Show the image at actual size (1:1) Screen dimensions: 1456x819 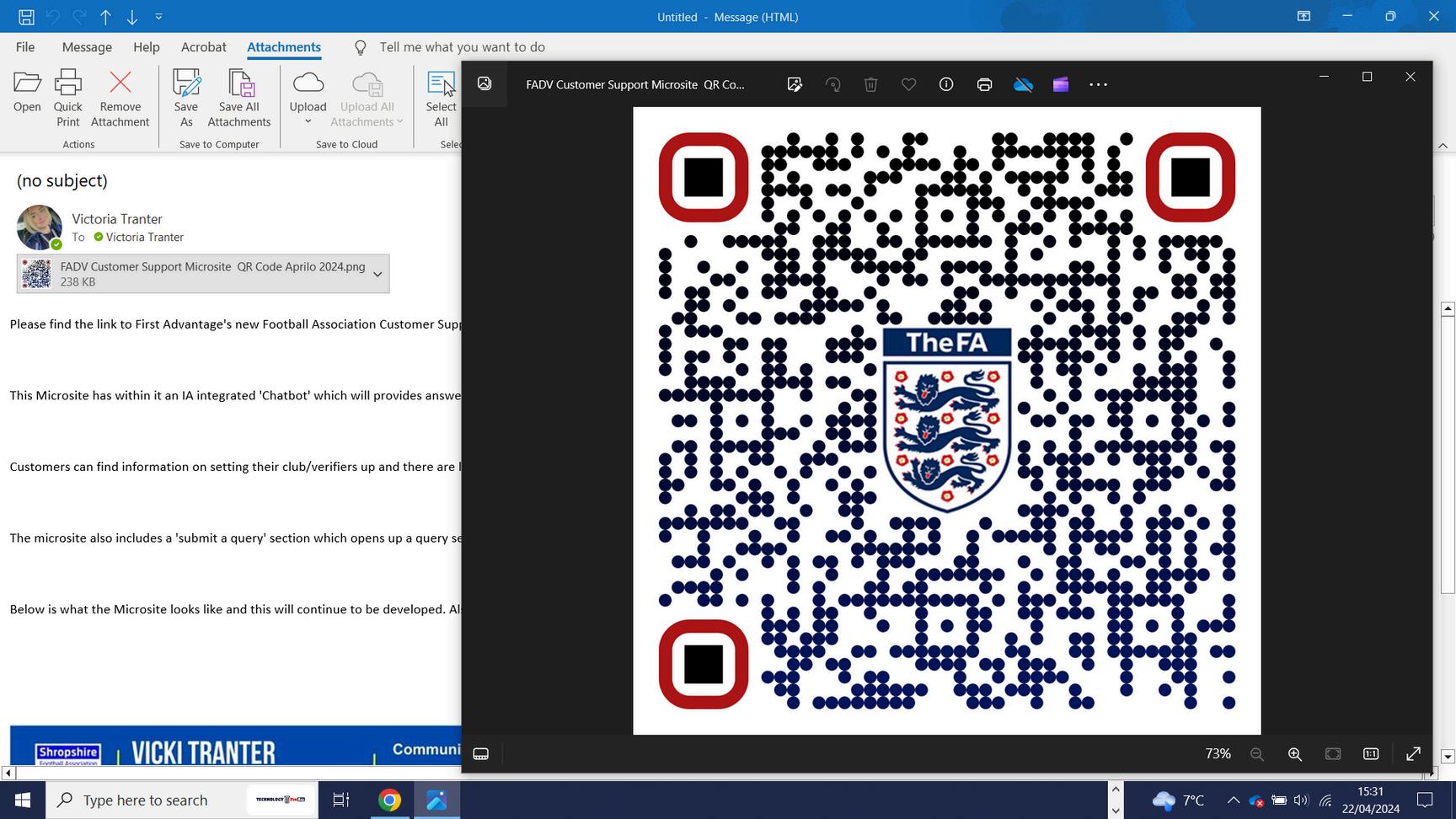coord(1371,754)
